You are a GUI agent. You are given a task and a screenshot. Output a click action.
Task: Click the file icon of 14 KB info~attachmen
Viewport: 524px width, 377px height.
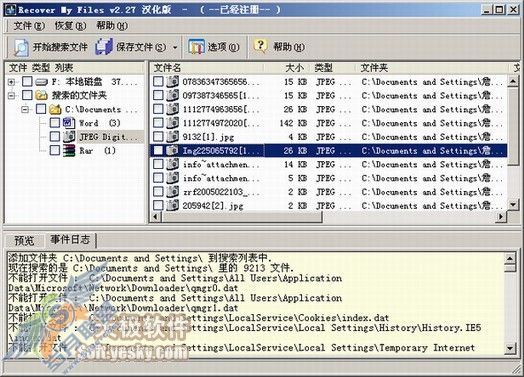[172, 164]
